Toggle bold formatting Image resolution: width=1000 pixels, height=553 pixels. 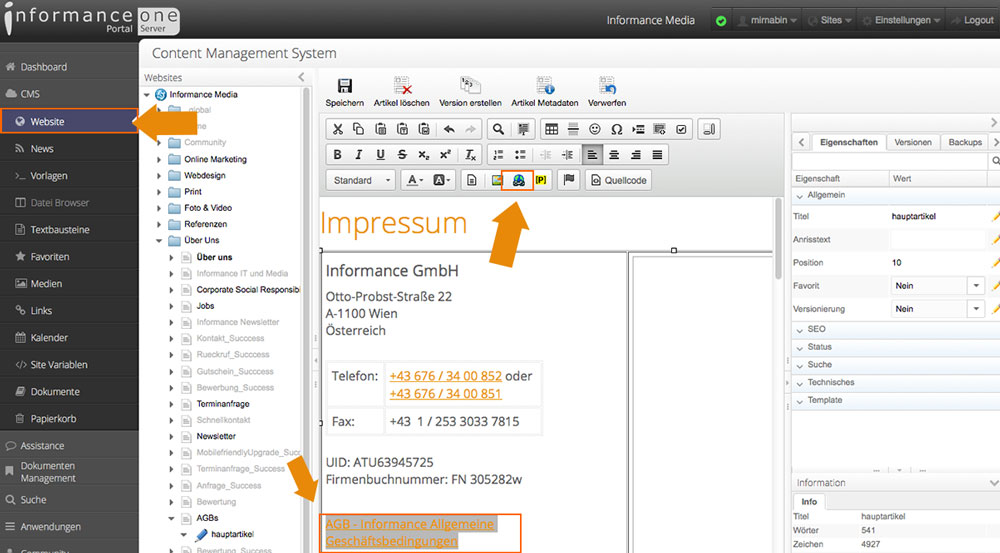pyautogui.click(x=337, y=155)
